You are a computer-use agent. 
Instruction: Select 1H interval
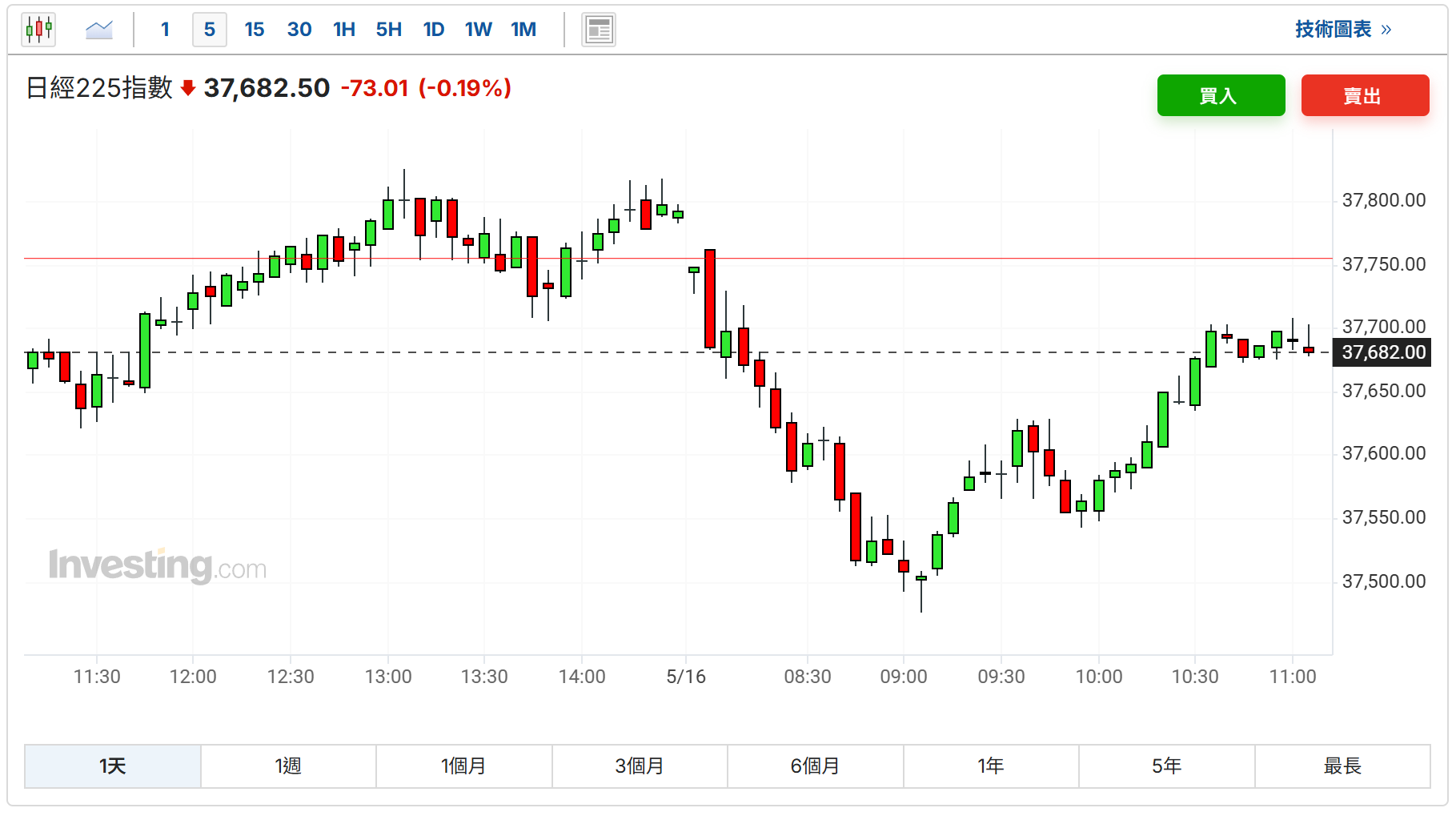coord(344,30)
